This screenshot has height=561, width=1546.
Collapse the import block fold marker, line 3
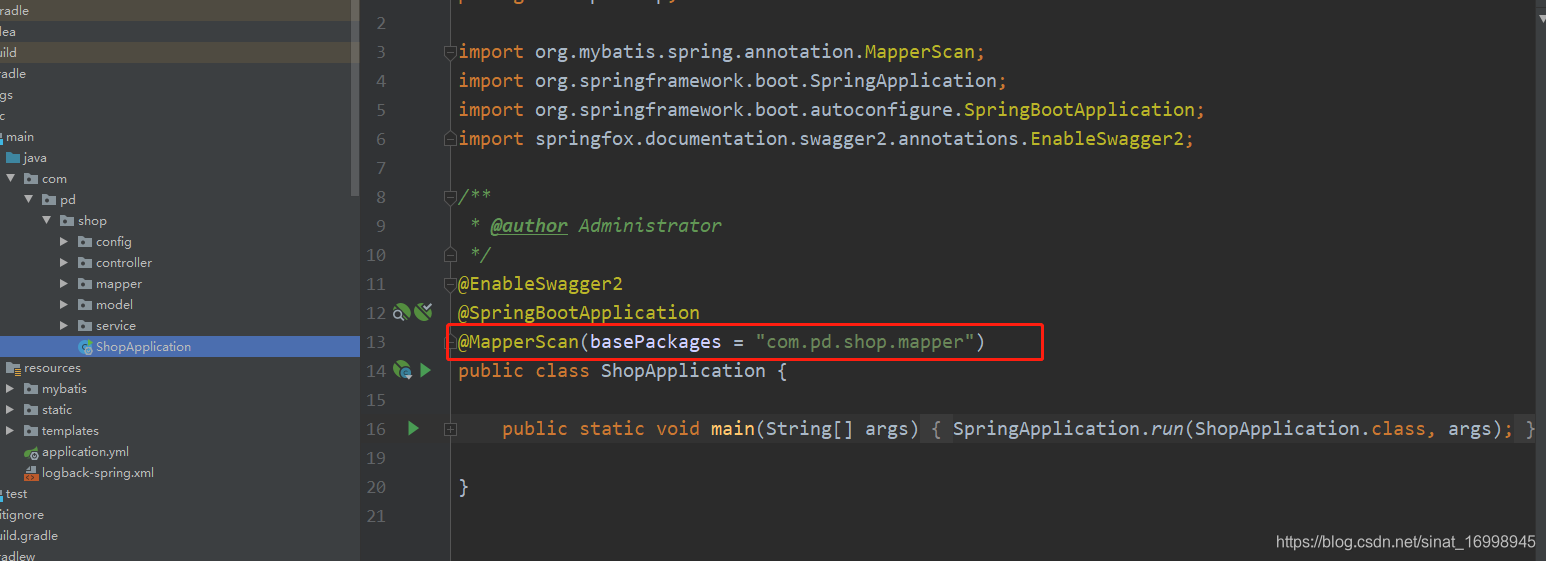(451, 52)
